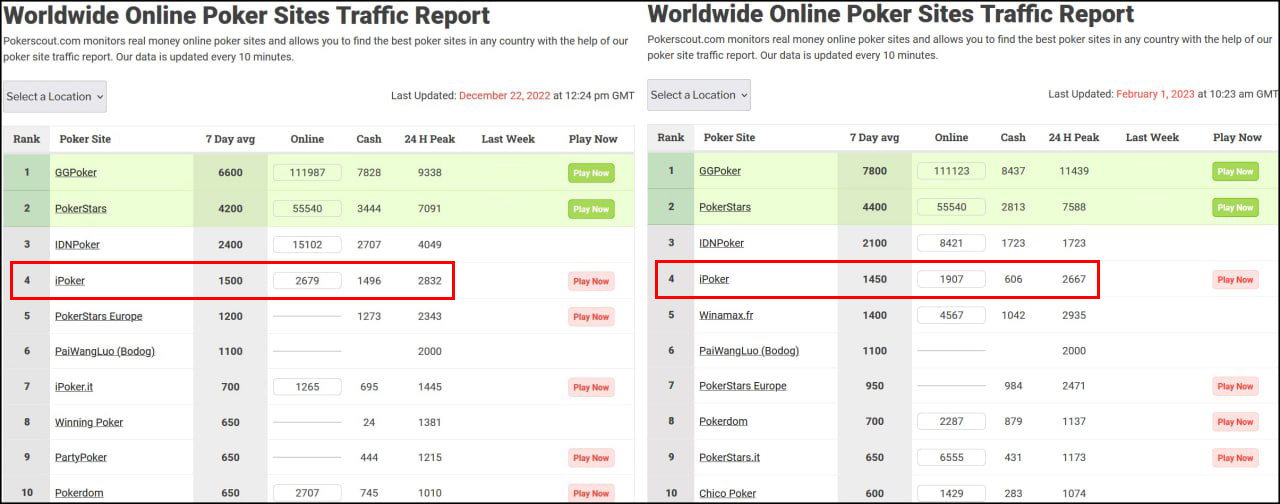Click PokerStars online field 55540 in December report
1280x504 pixels.
pyautogui.click(x=307, y=209)
